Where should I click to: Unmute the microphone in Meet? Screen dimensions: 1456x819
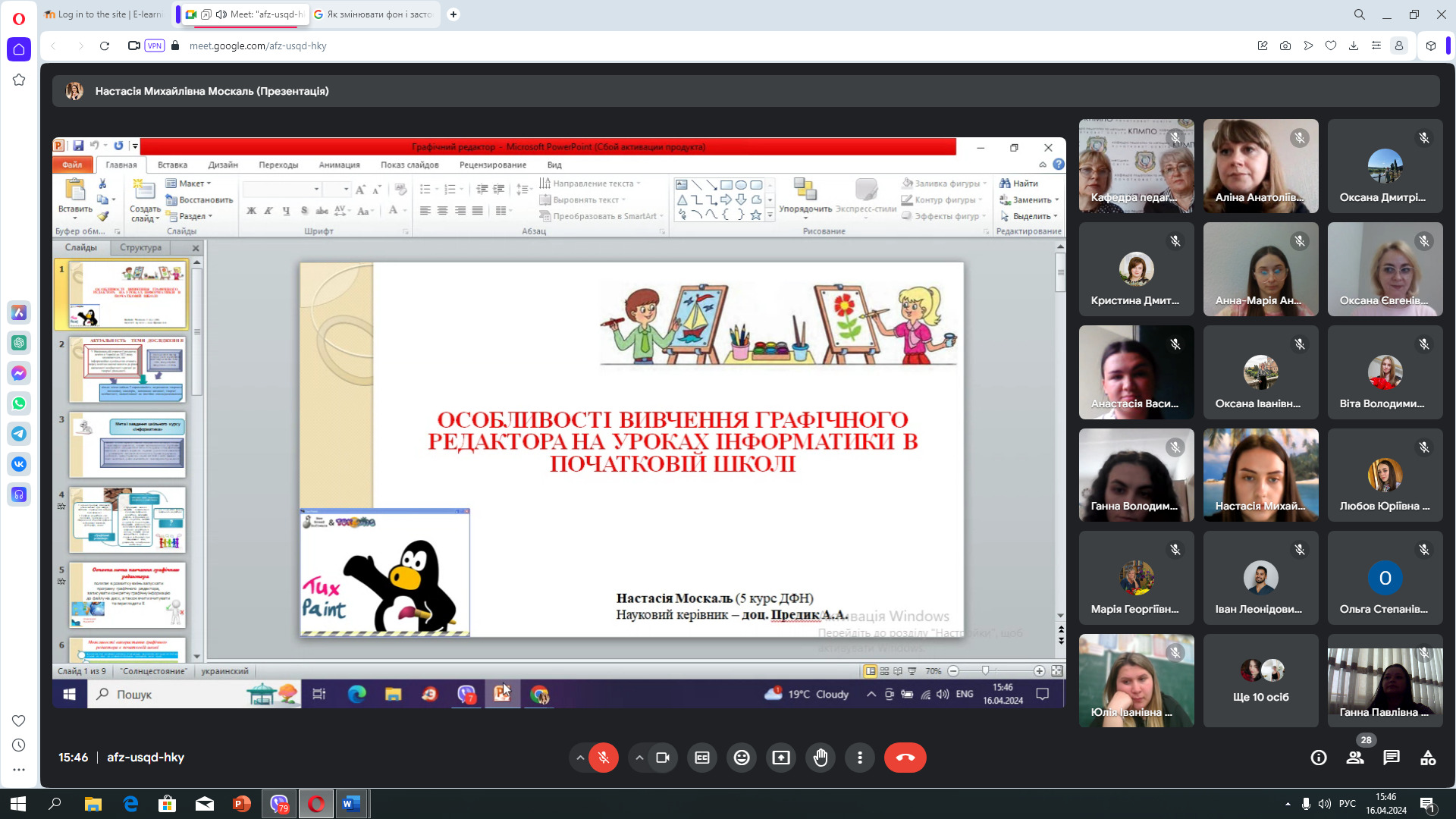point(604,758)
